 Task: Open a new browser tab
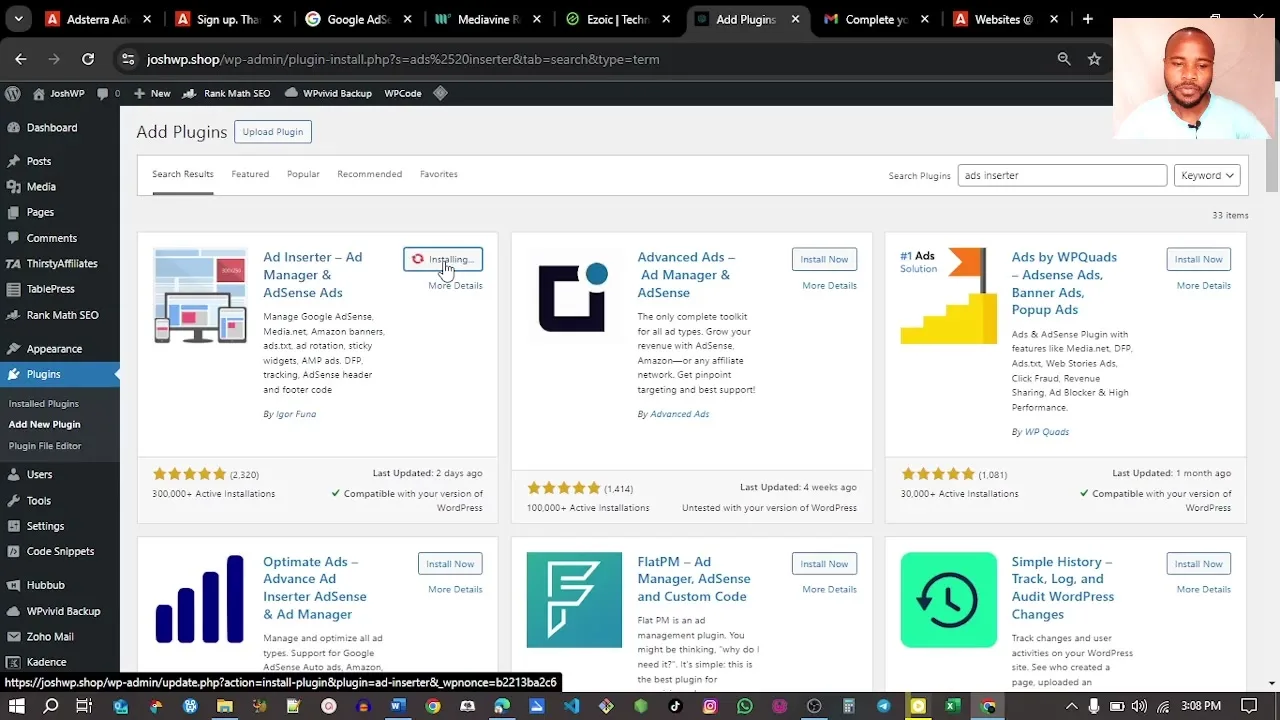click(x=1087, y=19)
